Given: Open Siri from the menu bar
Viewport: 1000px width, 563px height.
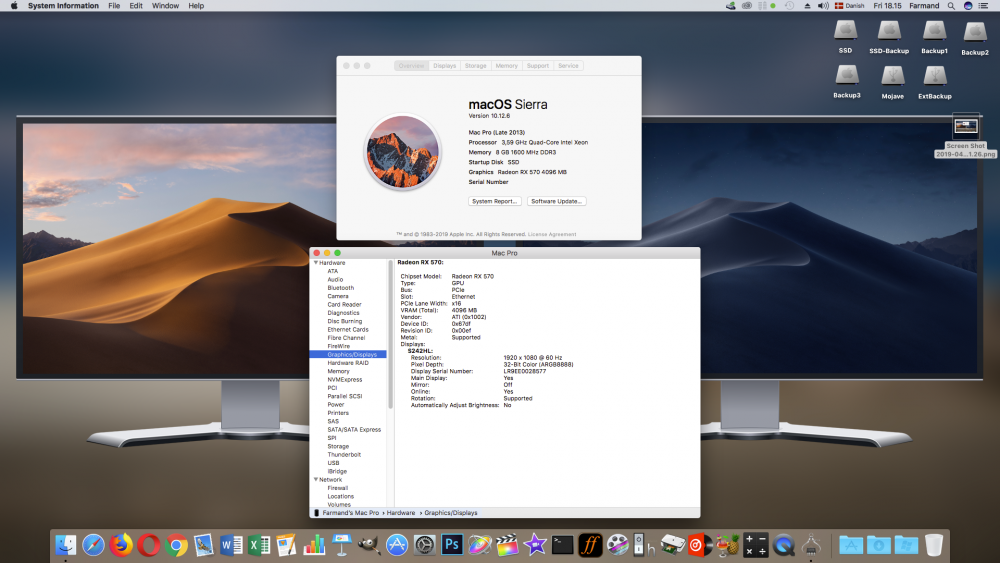Looking at the screenshot, I should point(968,6).
